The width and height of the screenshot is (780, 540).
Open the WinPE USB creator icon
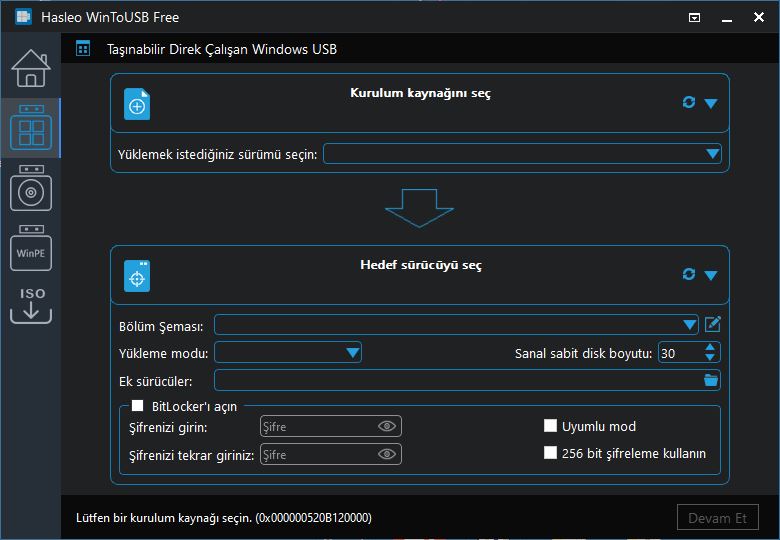[x=31, y=248]
